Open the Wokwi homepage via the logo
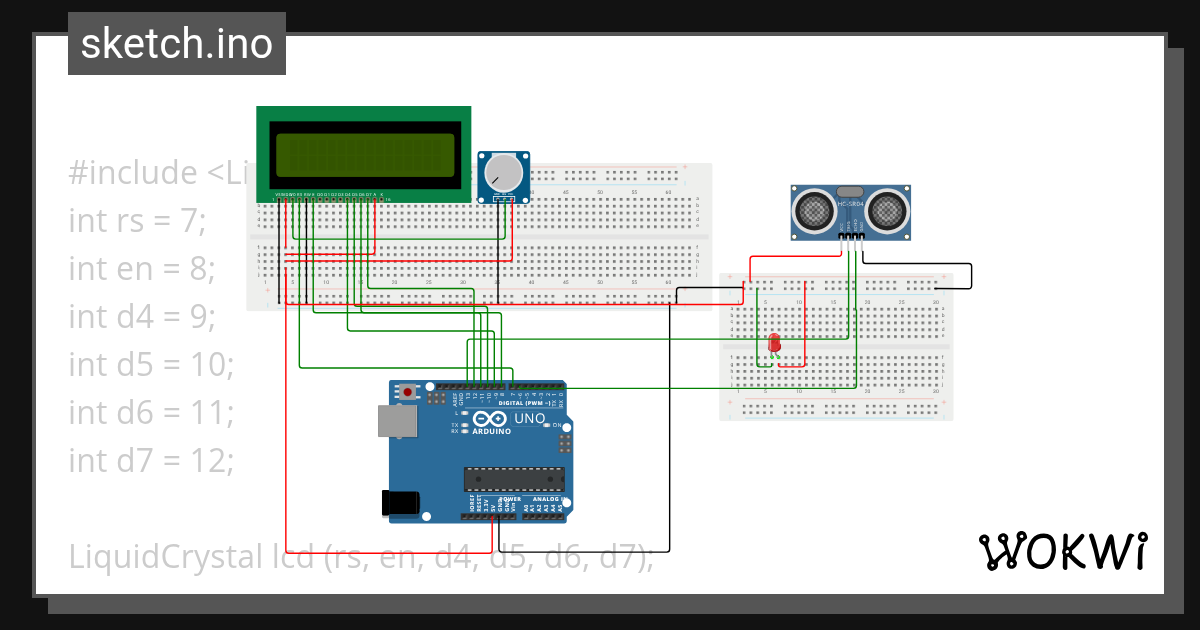 point(1064,551)
